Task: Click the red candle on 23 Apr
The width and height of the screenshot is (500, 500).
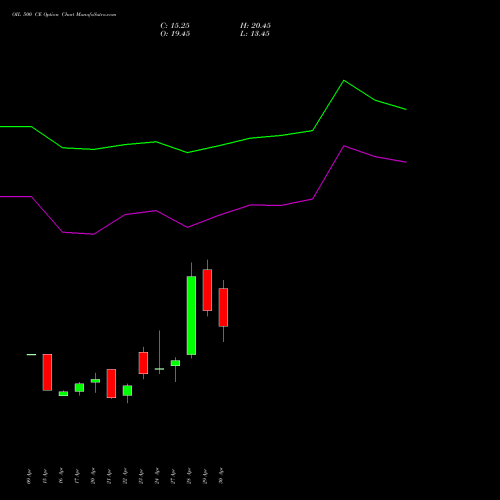Action: coord(143,363)
